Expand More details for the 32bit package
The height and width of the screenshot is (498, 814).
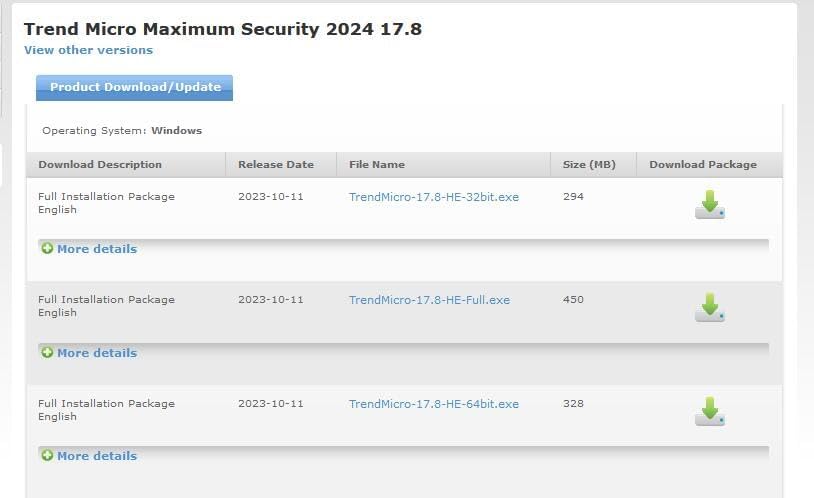[89, 249]
